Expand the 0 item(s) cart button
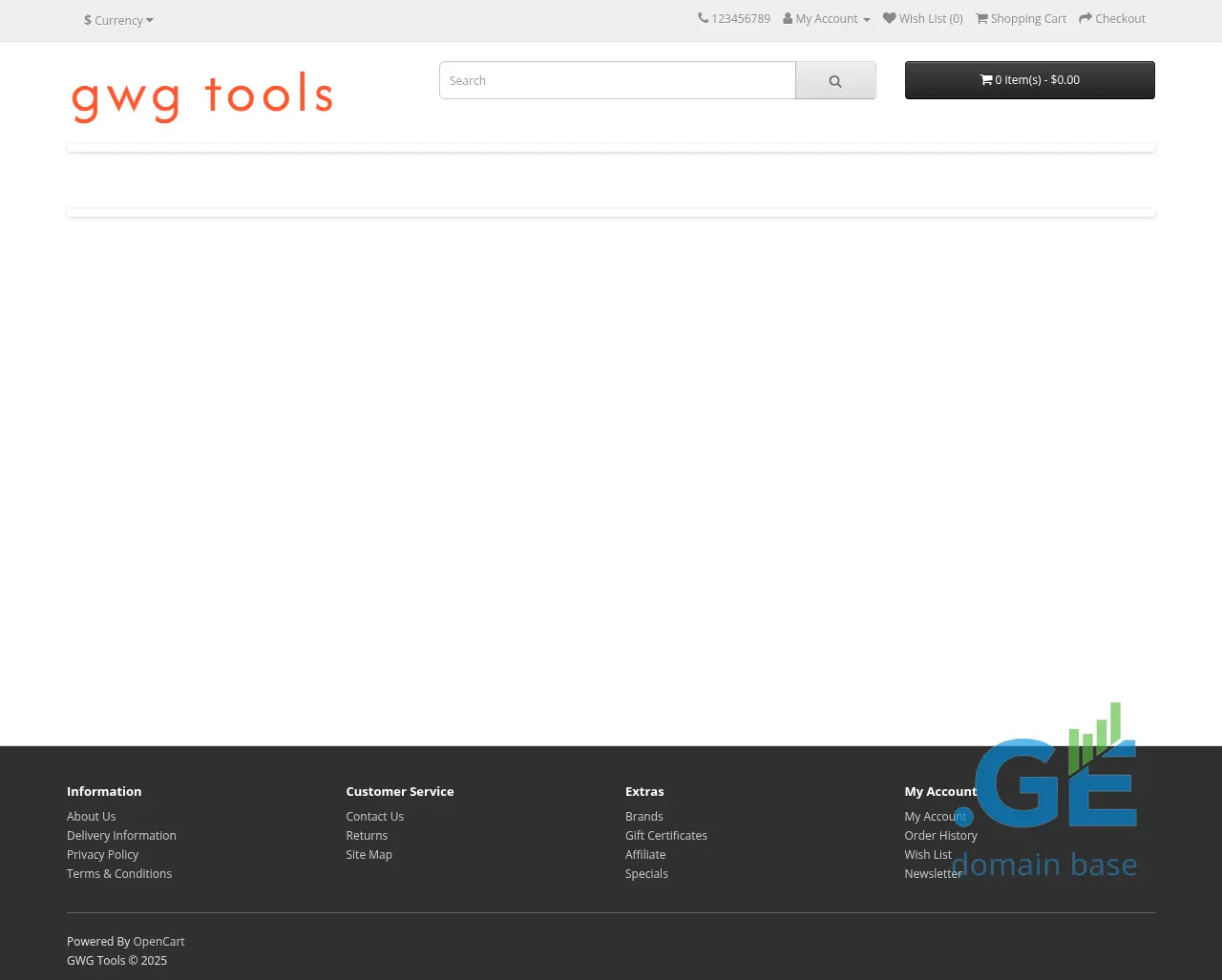This screenshot has width=1222, height=980. (x=1029, y=80)
